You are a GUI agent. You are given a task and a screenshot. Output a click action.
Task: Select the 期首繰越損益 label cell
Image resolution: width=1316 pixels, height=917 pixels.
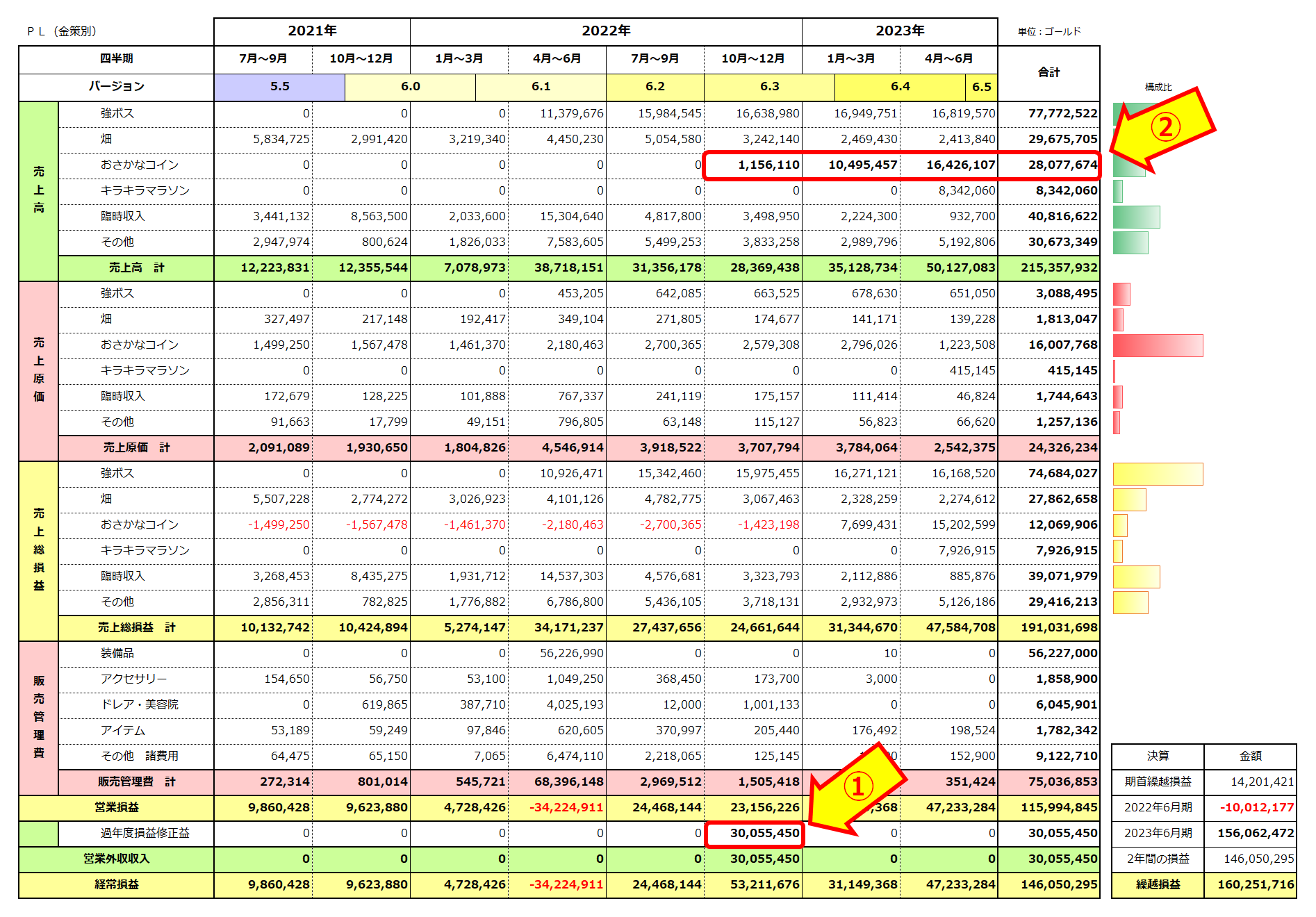coord(1158,782)
